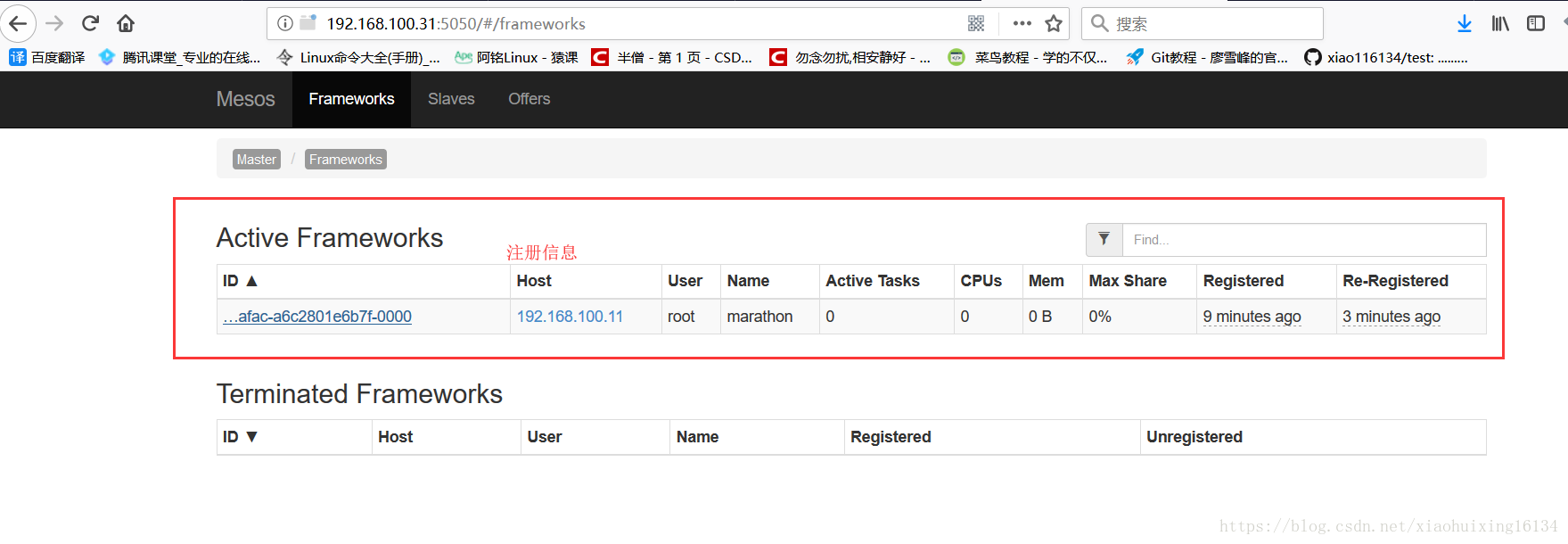This screenshot has width=1568, height=544.
Task: Click the Master breadcrumb
Action: [x=257, y=160]
